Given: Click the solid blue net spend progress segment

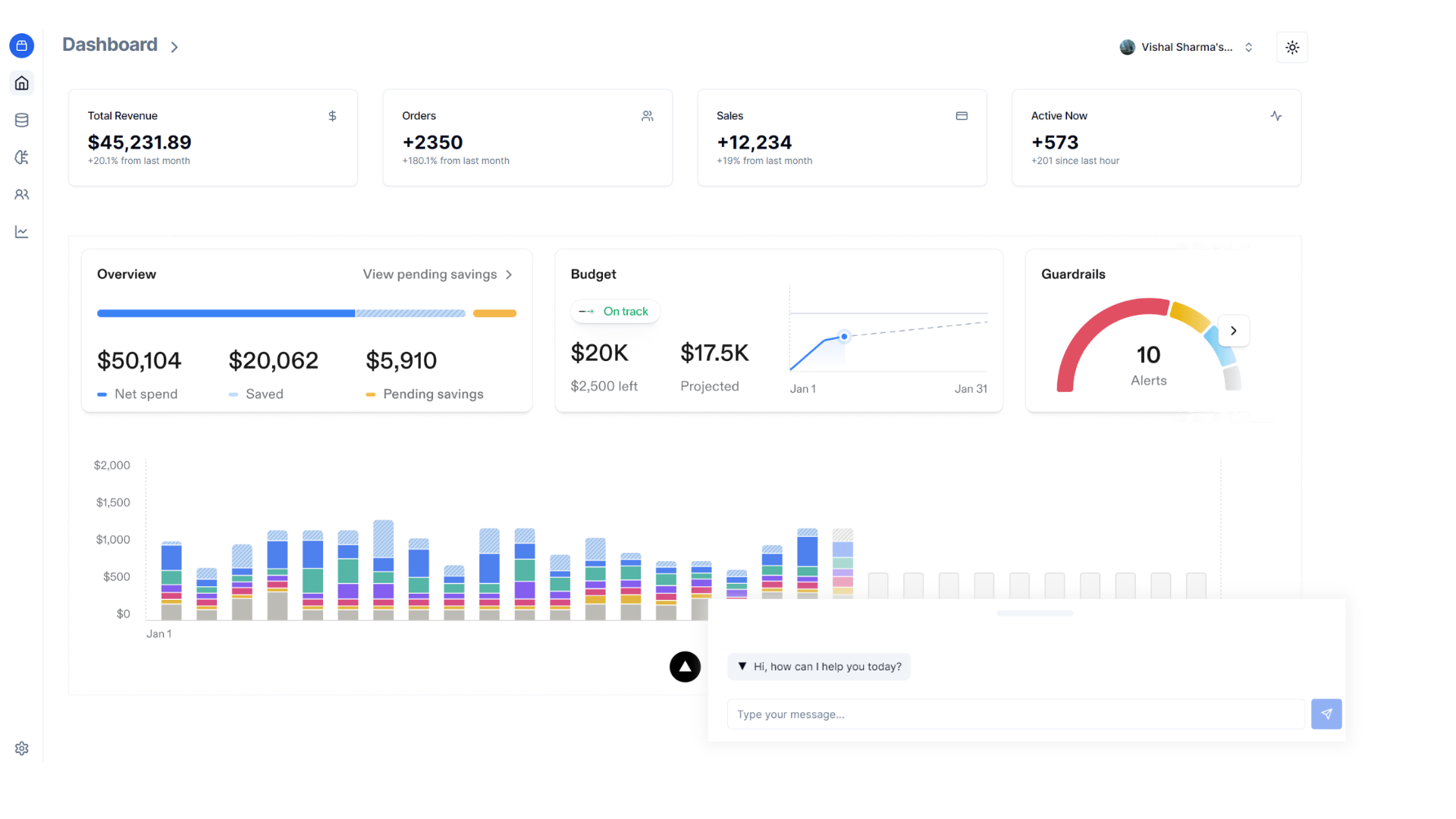Looking at the screenshot, I should pos(226,313).
